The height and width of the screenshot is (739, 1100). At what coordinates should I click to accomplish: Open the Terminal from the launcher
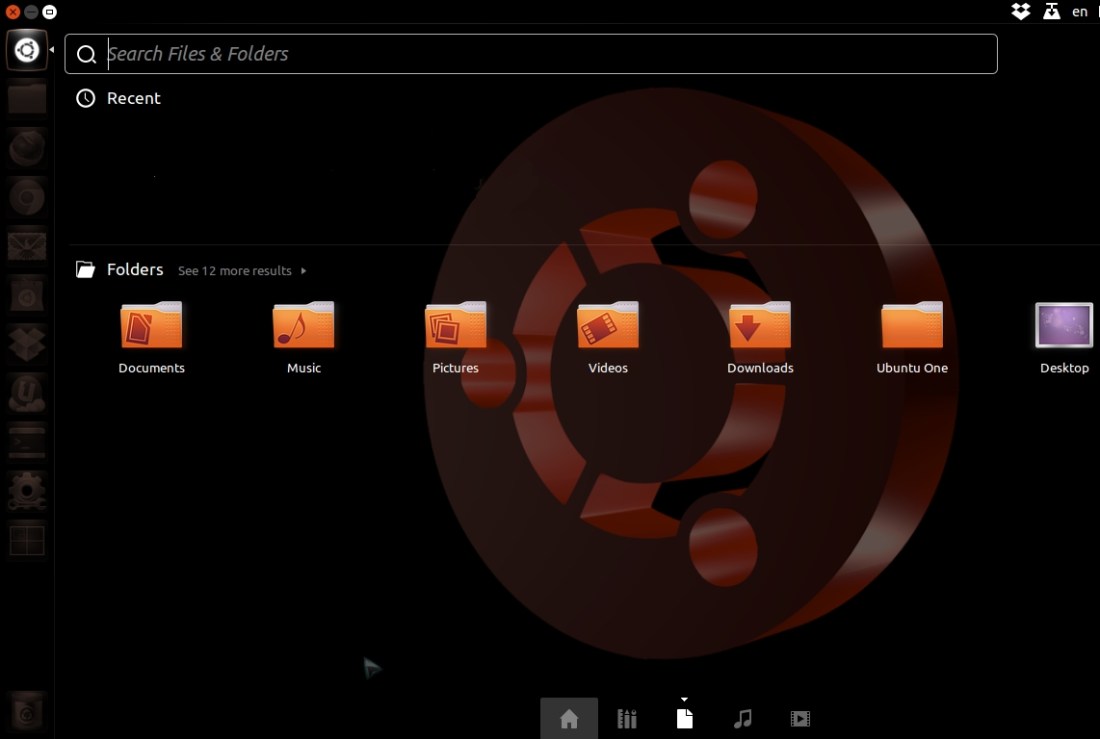[26, 441]
